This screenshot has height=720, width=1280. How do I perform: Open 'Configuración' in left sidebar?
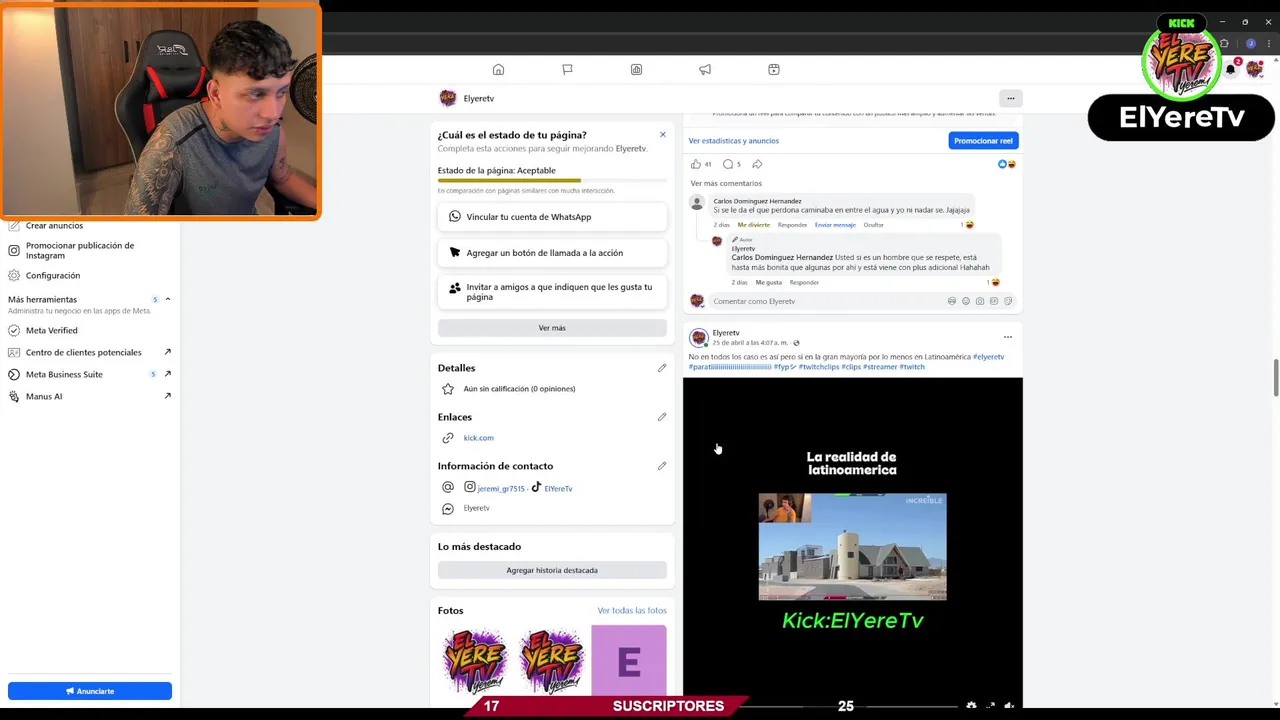click(52, 275)
